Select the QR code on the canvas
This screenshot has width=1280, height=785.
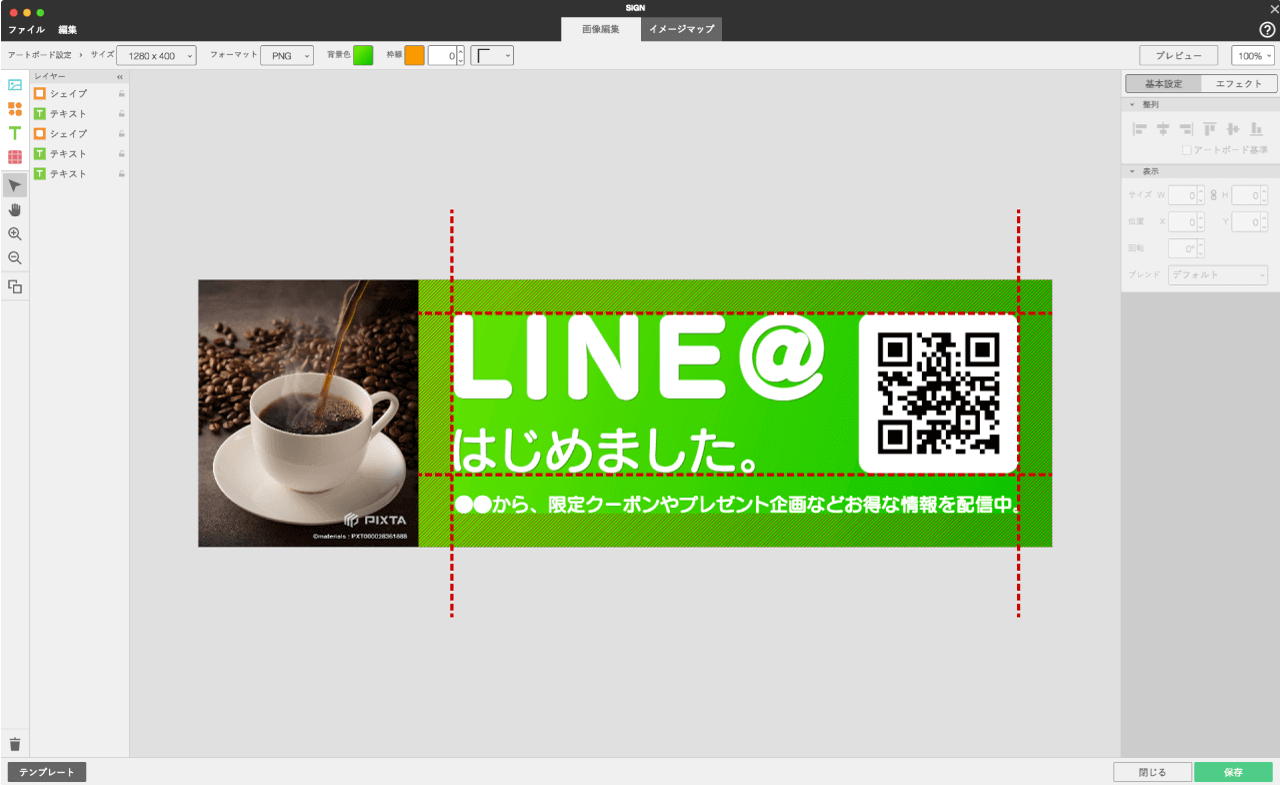(x=938, y=393)
